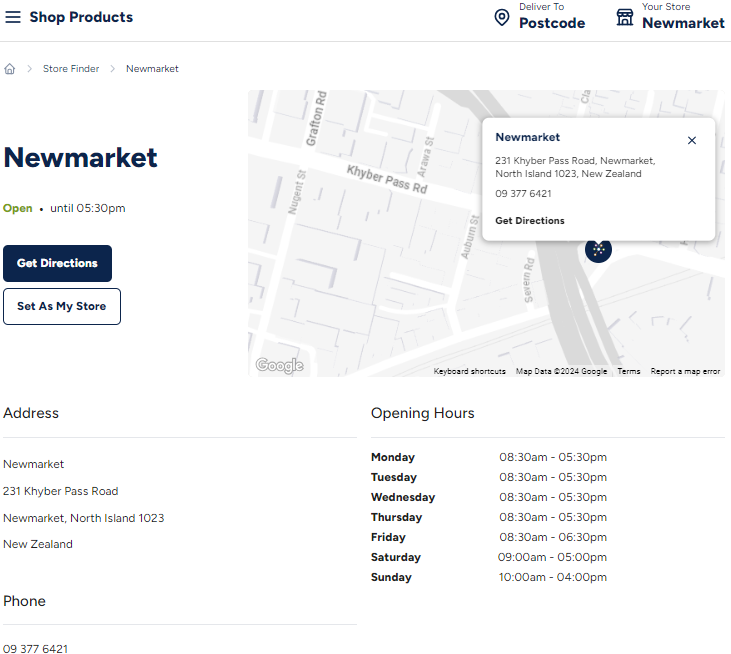Click Get Directions in map popup

[x=530, y=220]
